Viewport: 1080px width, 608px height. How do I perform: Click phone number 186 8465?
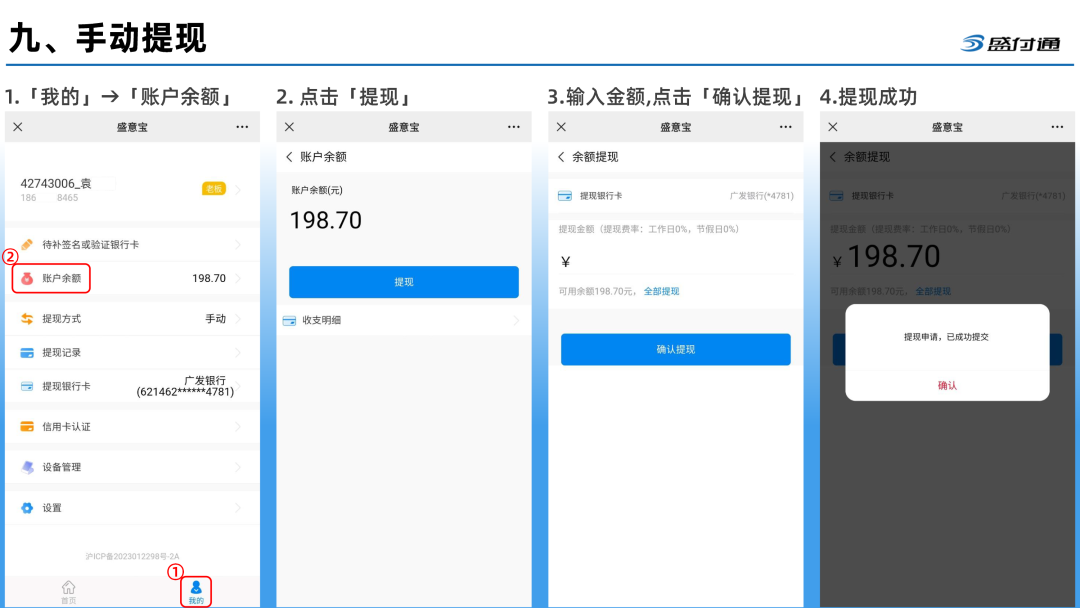(x=49, y=198)
